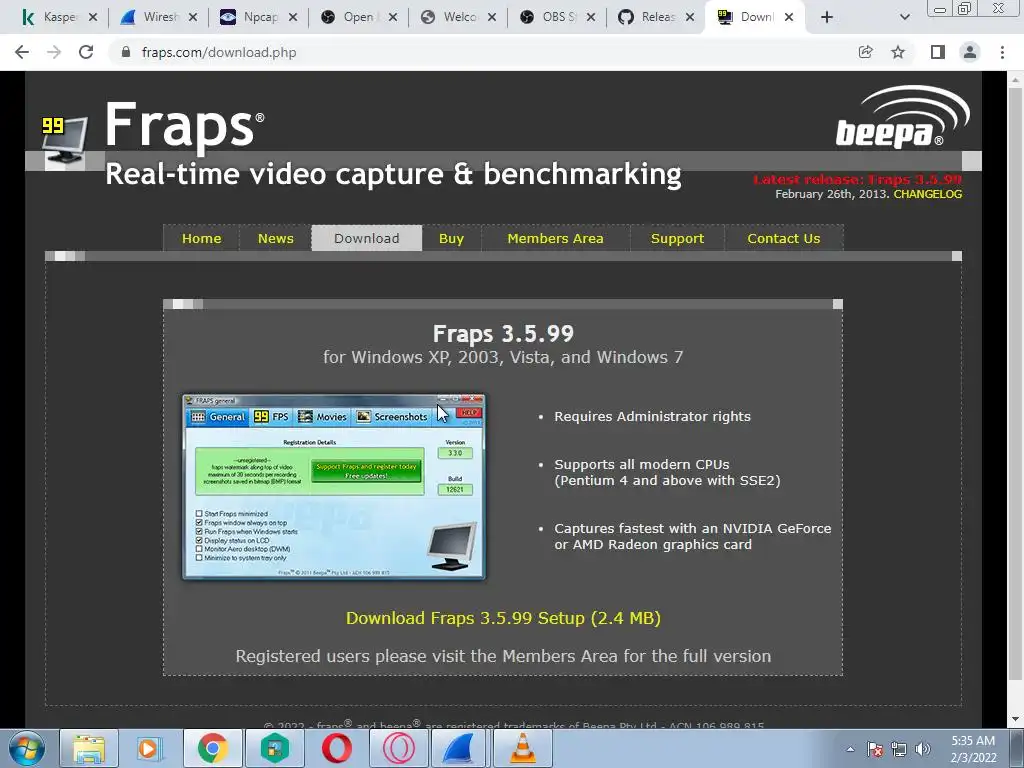
Task: Click the taskbar clock showing 5:35 AM
Action: (x=973, y=749)
